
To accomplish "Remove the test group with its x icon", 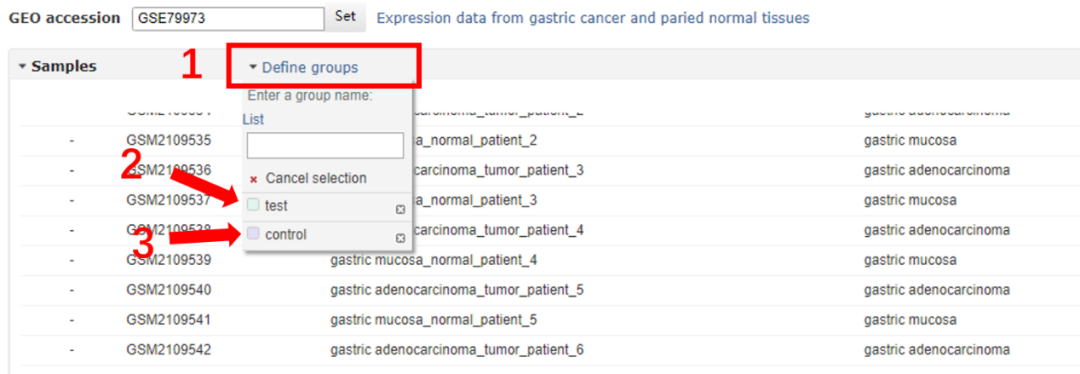I will pyautogui.click(x=400, y=209).
